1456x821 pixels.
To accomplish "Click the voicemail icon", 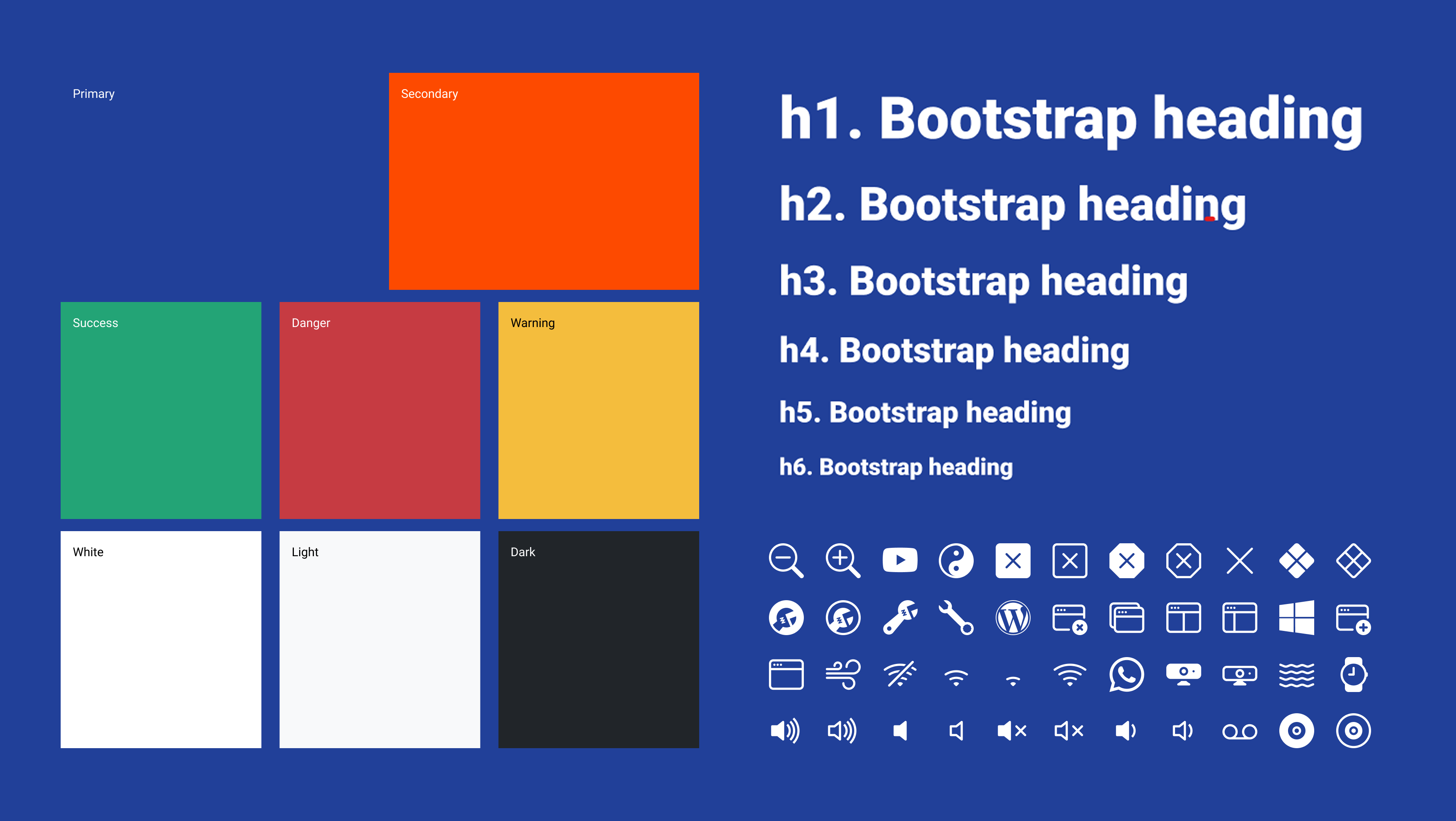I will click(1240, 732).
